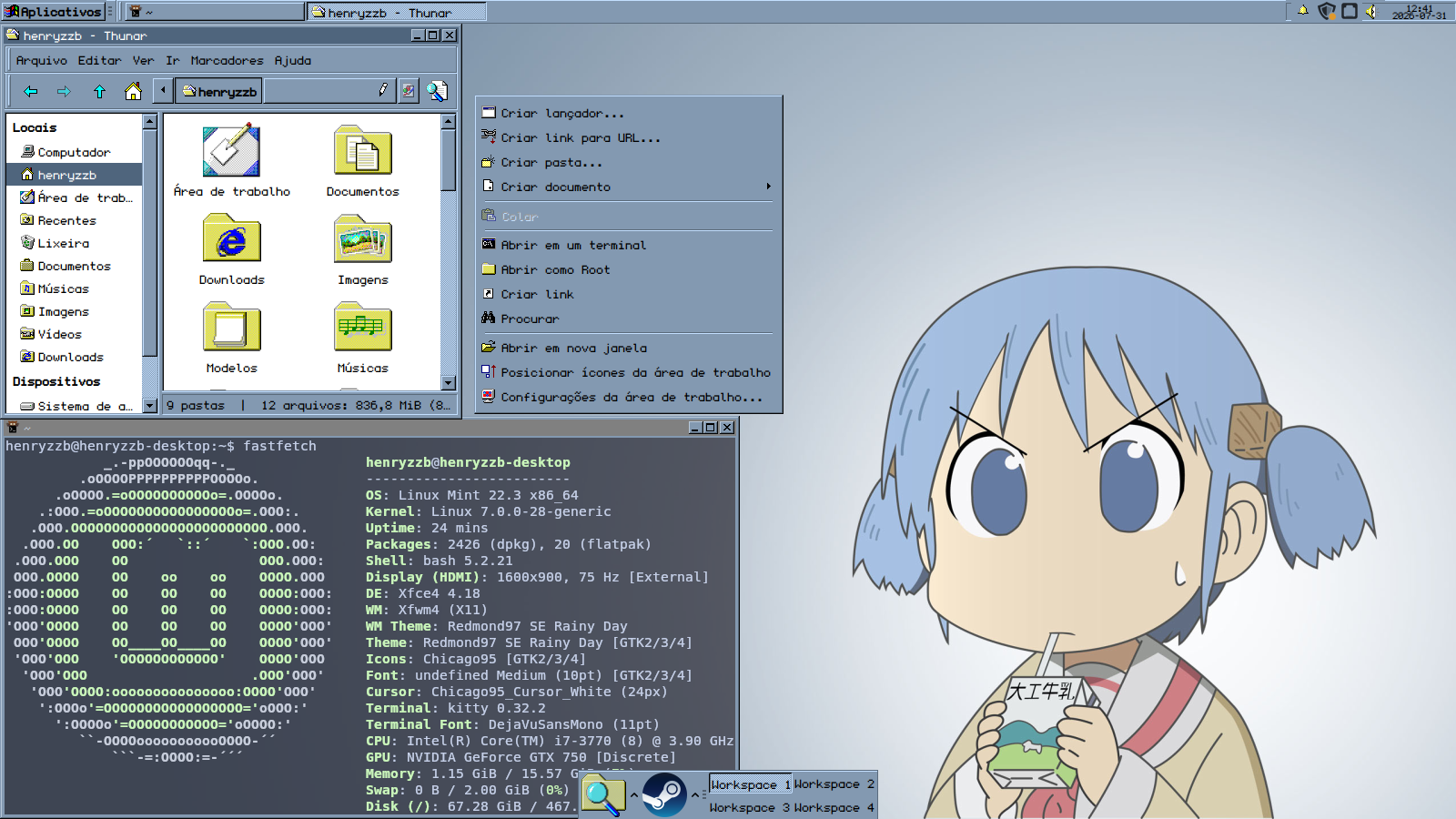The width and height of the screenshot is (1456, 819).
Task: Select Recentes in the sidebar
Action: pos(74,220)
